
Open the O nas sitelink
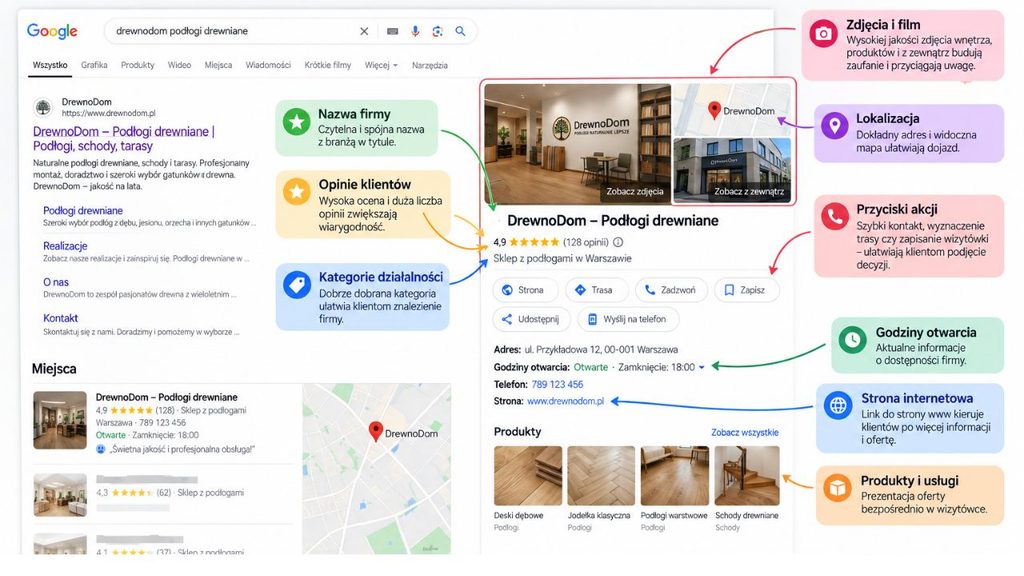pyautogui.click(x=56, y=282)
